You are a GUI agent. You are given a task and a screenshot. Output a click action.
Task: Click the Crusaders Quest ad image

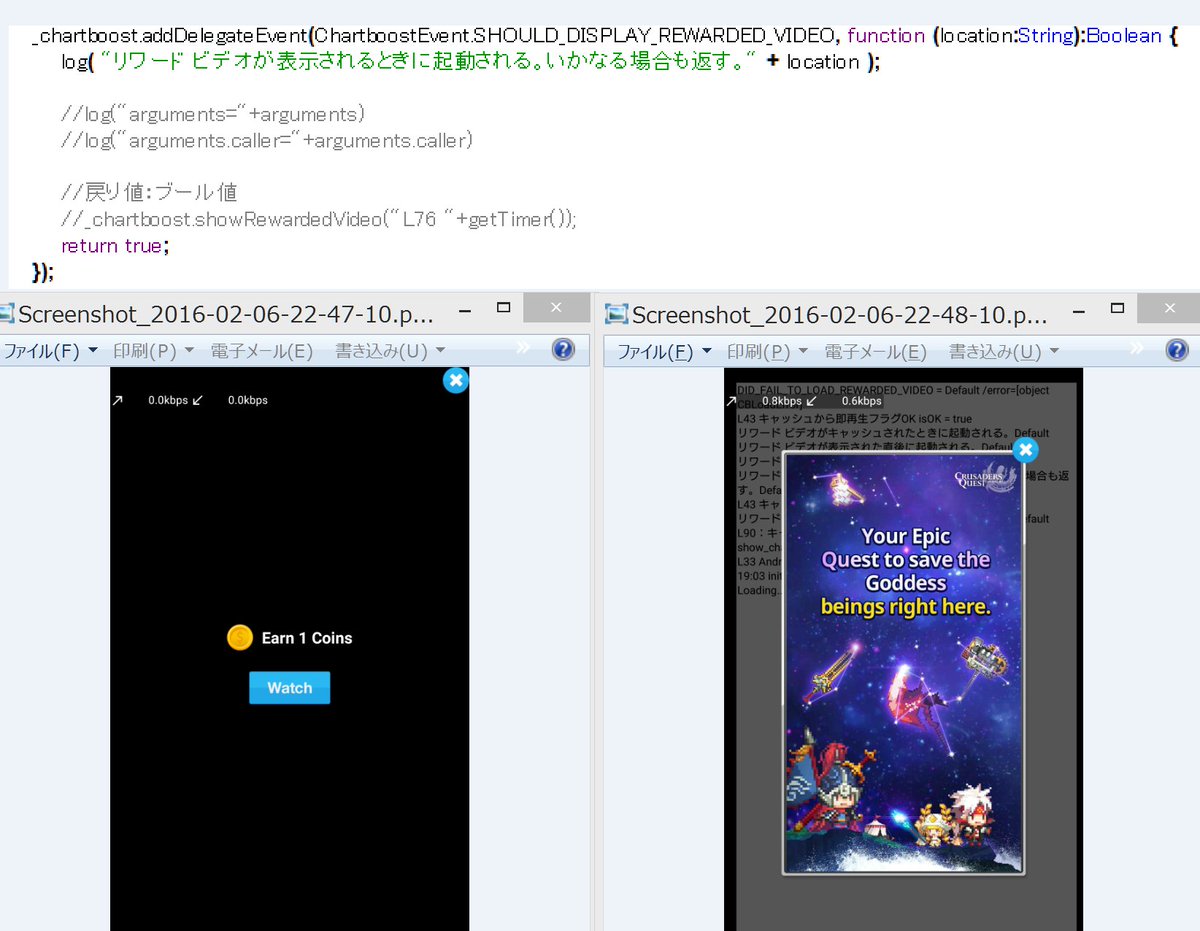(904, 663)
